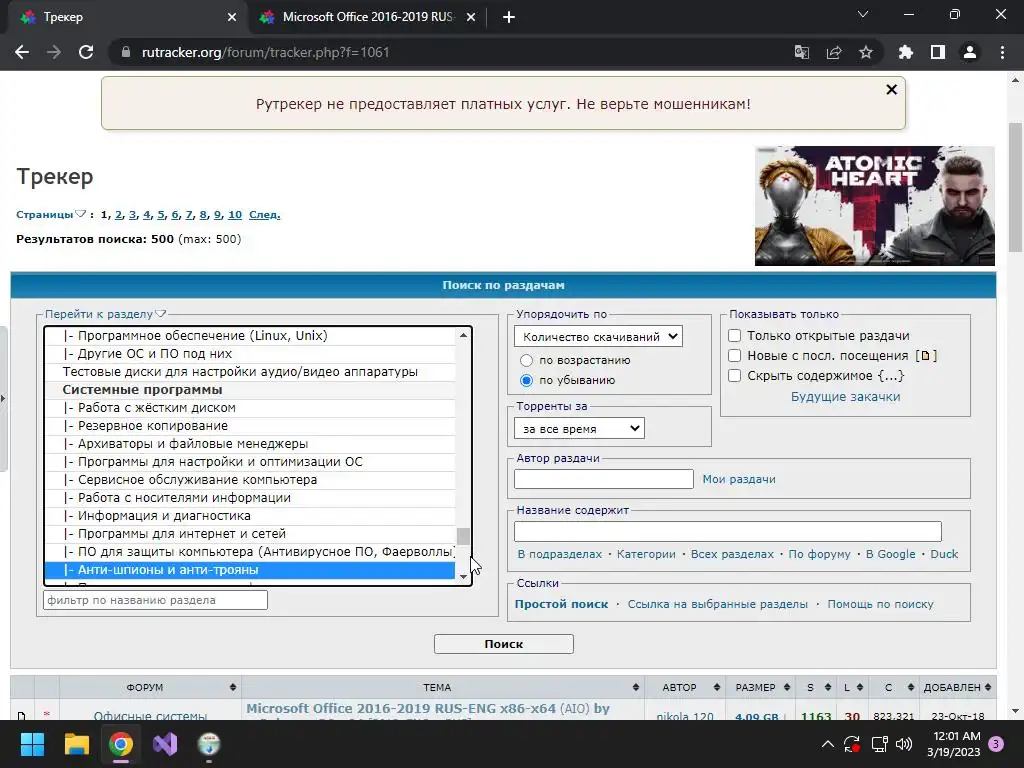Sort results by ФОРУМ column
This screenshot has height=768, width=1024.
point(150,687)
